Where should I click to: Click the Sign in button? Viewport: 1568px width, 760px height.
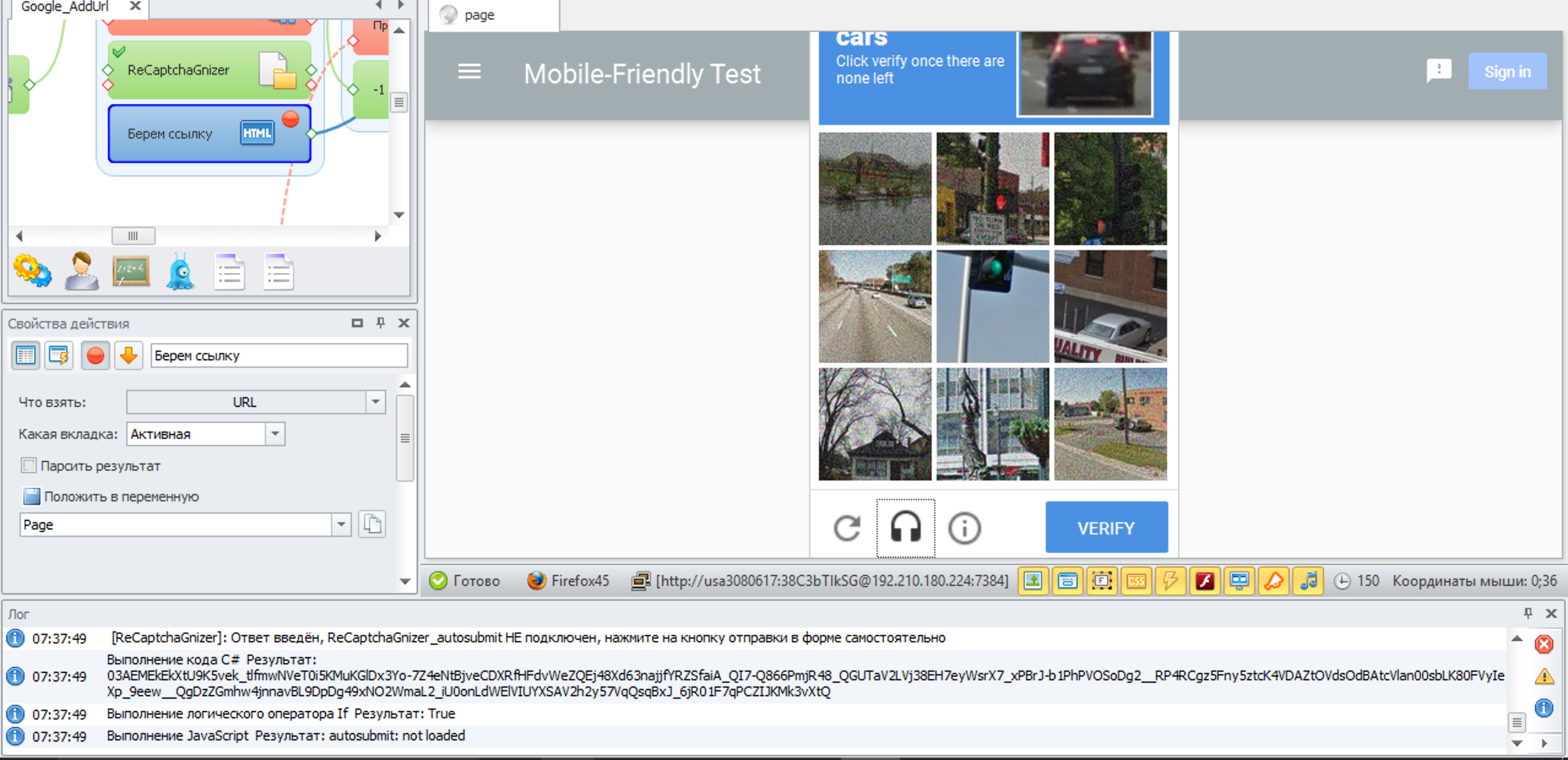coord(1507,72)
